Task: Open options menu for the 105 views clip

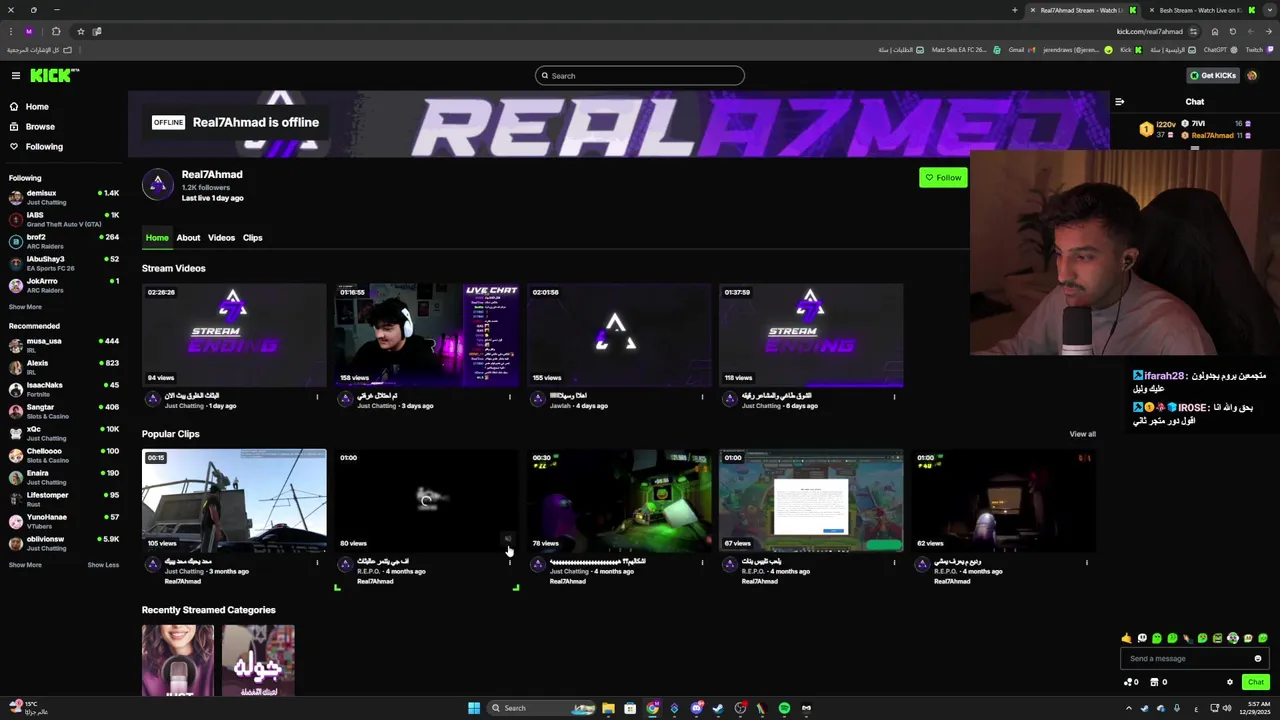Action: point(317,562)
